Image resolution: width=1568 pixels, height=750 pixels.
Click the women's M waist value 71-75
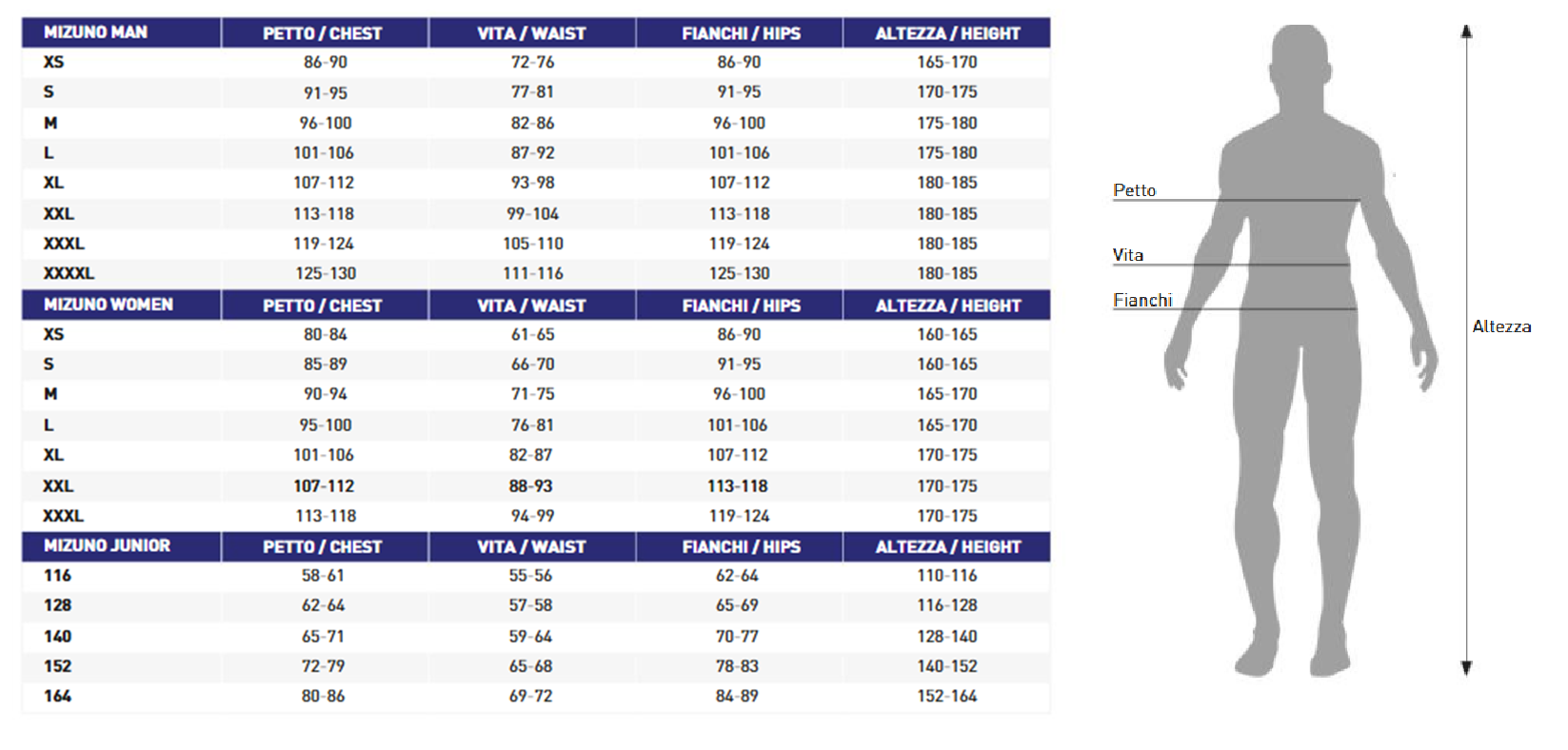pos(532,394)
